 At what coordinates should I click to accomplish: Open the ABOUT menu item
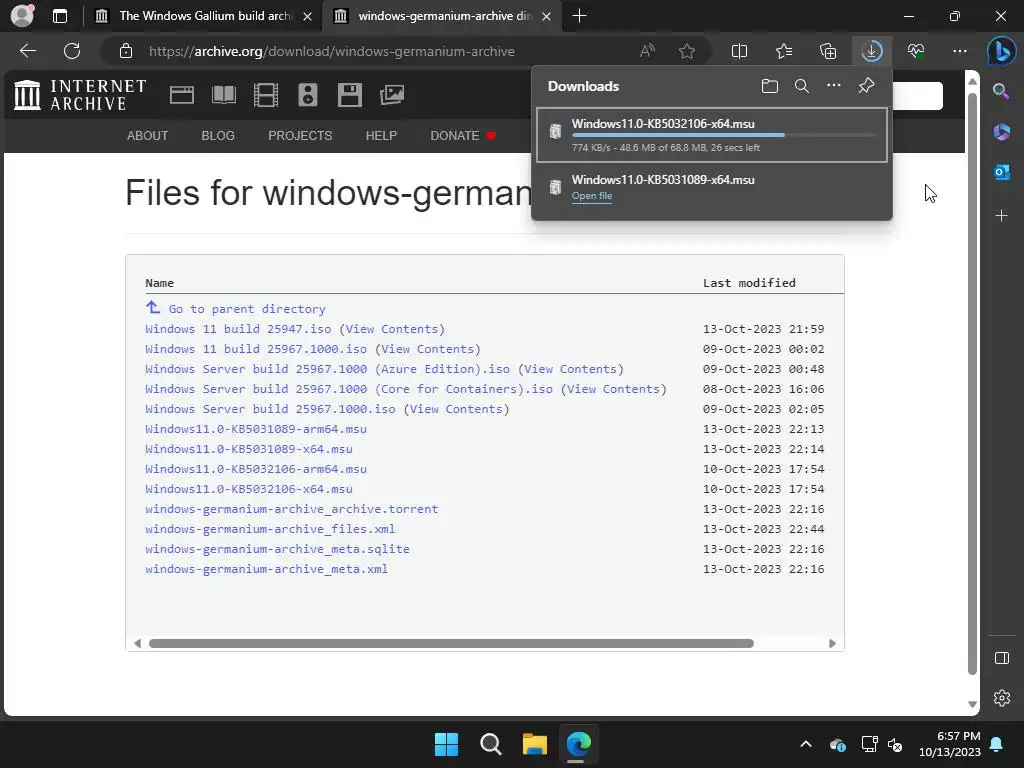pos(148,136)
